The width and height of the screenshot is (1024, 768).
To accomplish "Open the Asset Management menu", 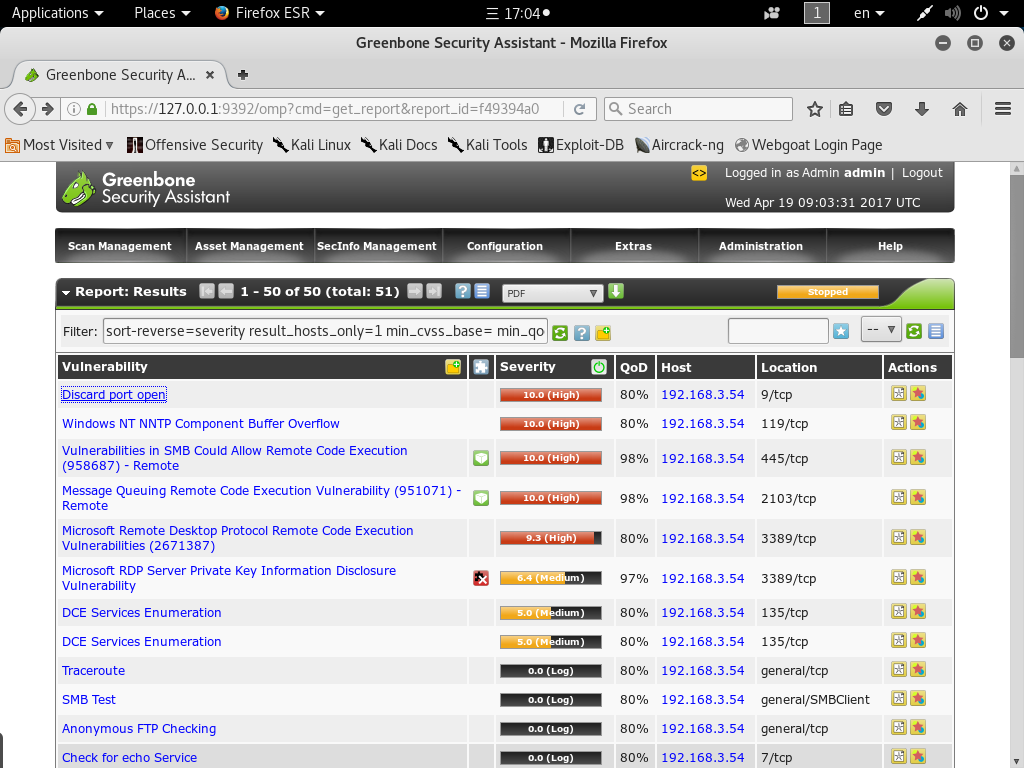I will click(249, 246).
